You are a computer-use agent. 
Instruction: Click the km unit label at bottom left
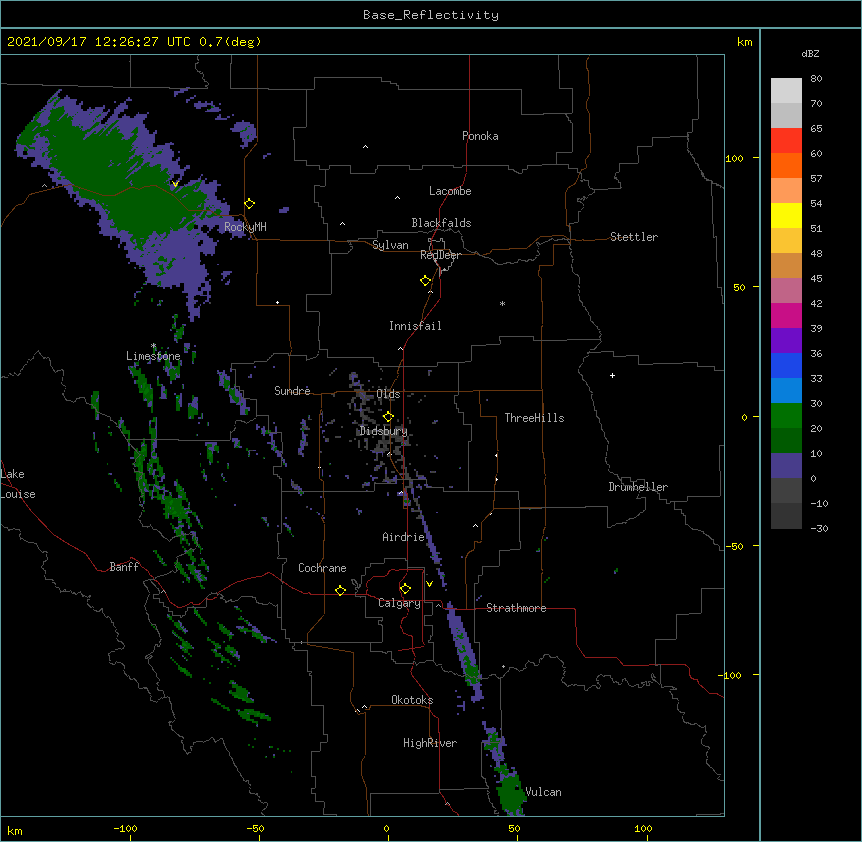tap(15, 830)
